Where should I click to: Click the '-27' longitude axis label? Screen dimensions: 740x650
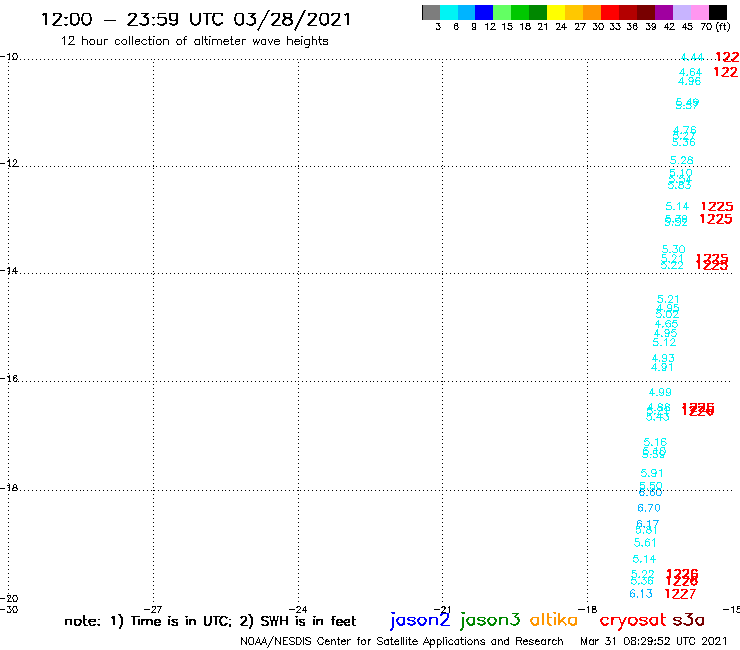(153, 609)
